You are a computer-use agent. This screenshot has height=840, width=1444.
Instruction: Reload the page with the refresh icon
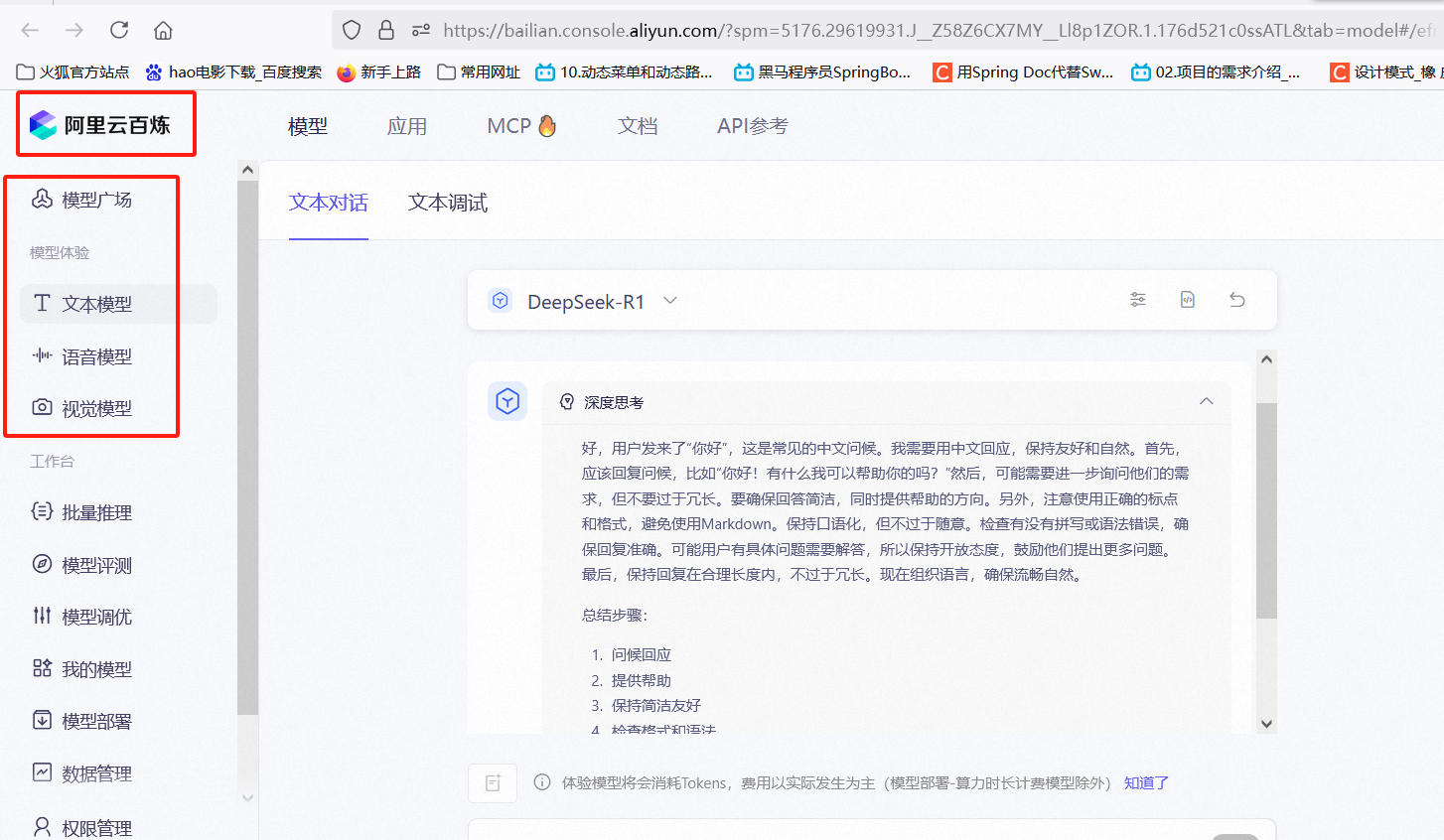(x=119, y=30)
